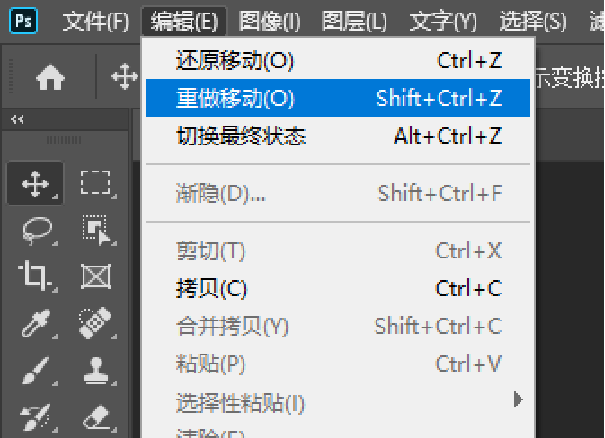Expand the toolbox using double-arrow
Screen dimensions: 605x438
pos(17,119)
